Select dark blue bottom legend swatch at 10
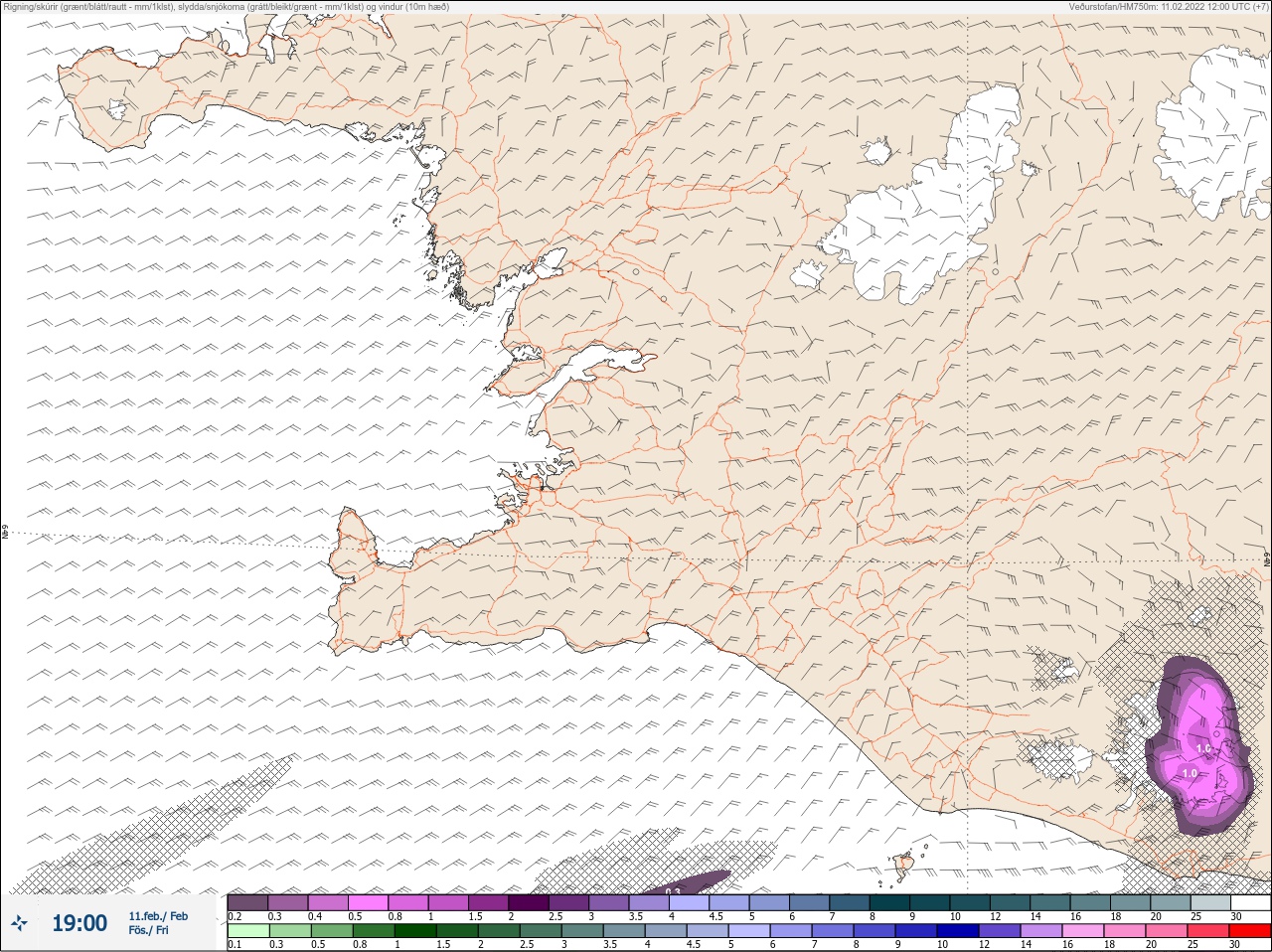 click(960, 931)
